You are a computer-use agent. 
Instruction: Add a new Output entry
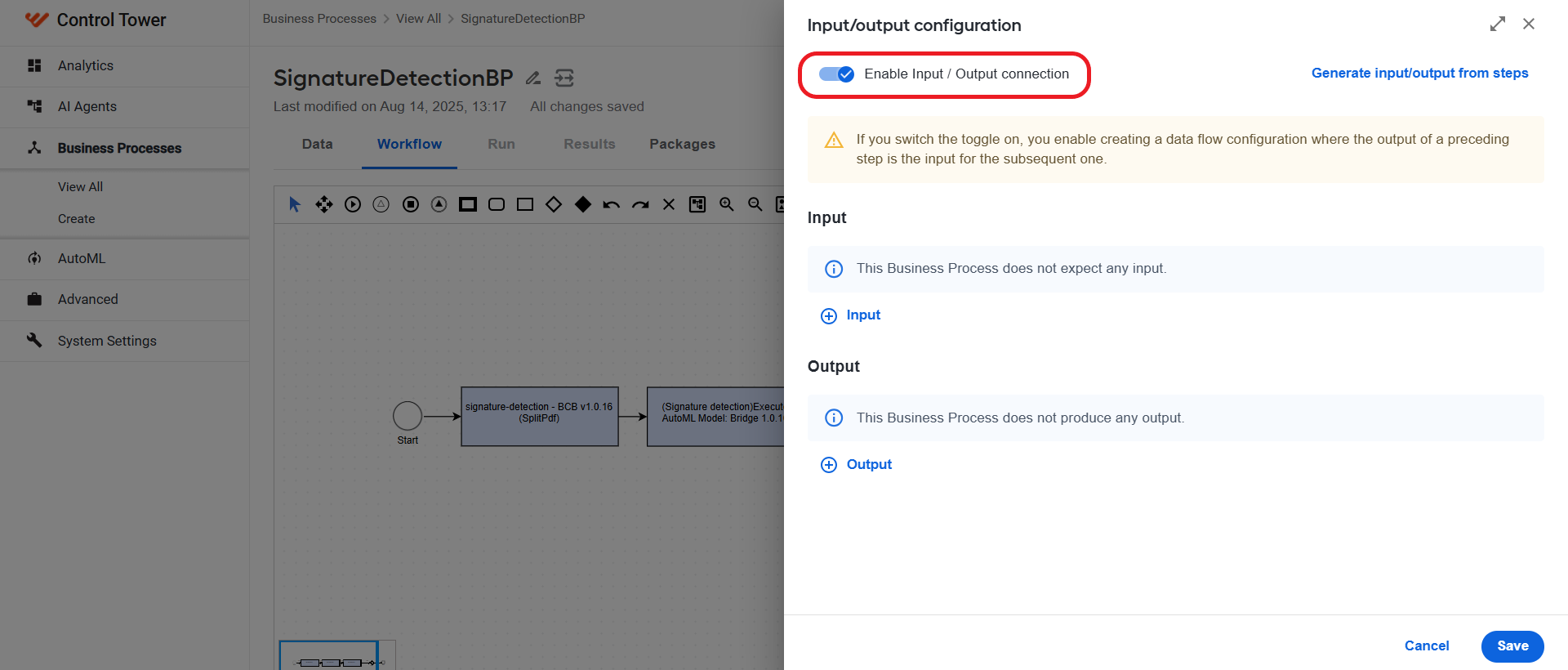coord(856,464)
